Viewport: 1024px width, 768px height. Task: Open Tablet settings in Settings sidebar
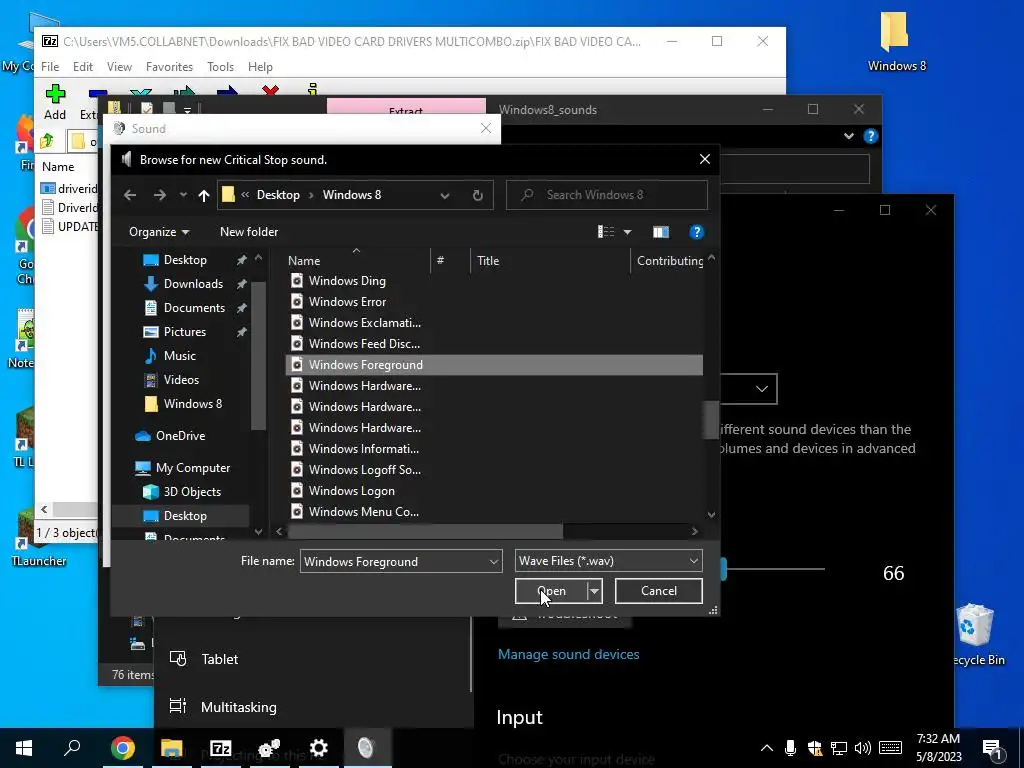[x=219, y=659]
